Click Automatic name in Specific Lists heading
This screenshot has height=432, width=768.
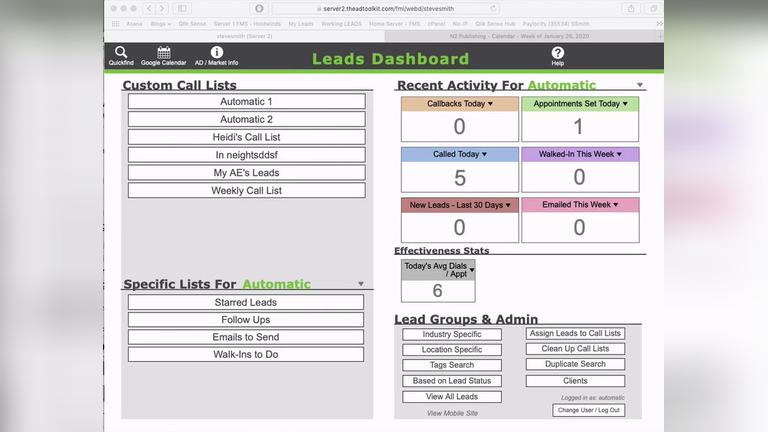[276, 284]
